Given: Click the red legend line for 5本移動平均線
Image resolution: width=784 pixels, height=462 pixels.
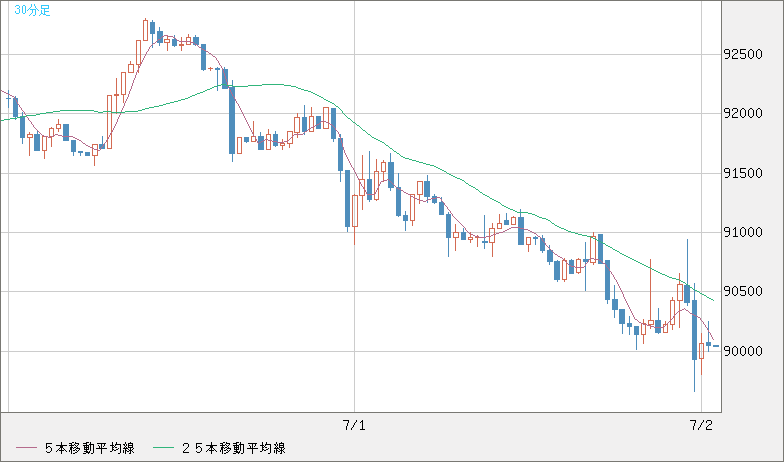Looking at the screenshot, I should click(x=26, y=448).
